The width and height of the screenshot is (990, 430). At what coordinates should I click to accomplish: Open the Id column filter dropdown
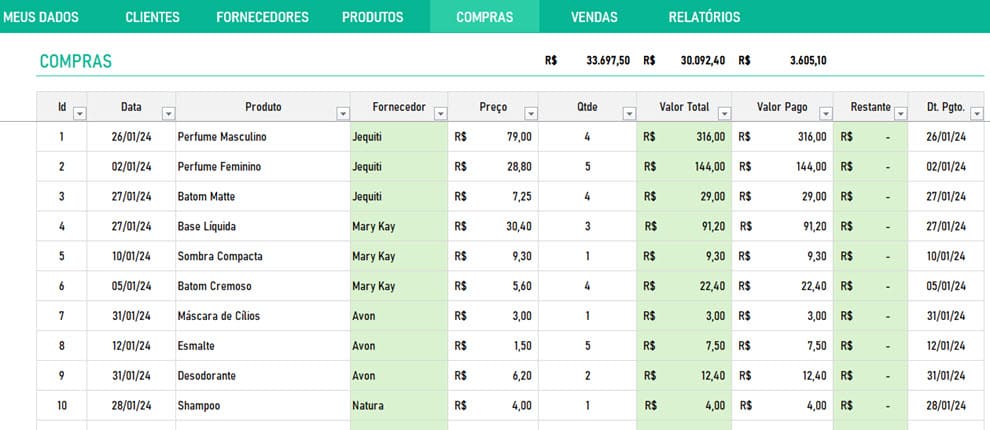coord(80,114)
